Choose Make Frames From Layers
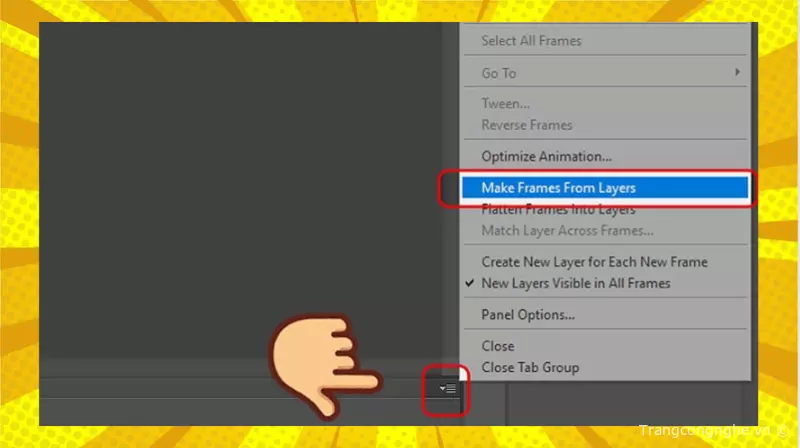This screenshot has height=448, width=800. pos(558,187)
